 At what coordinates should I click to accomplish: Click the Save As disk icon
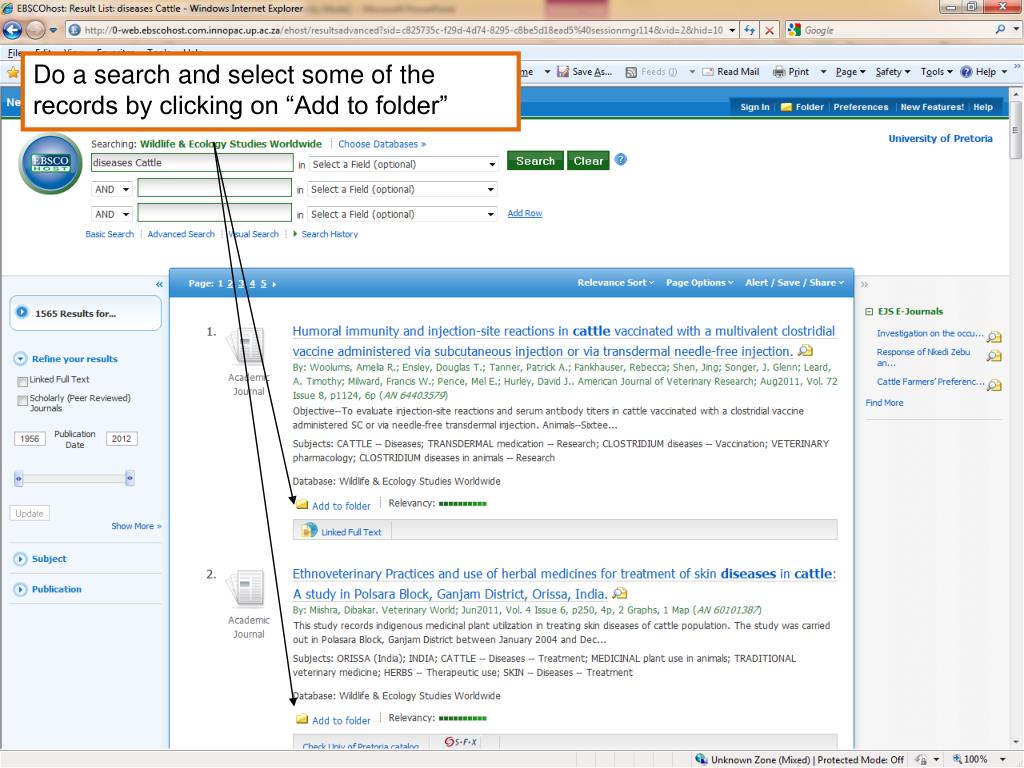coord(562,72)
